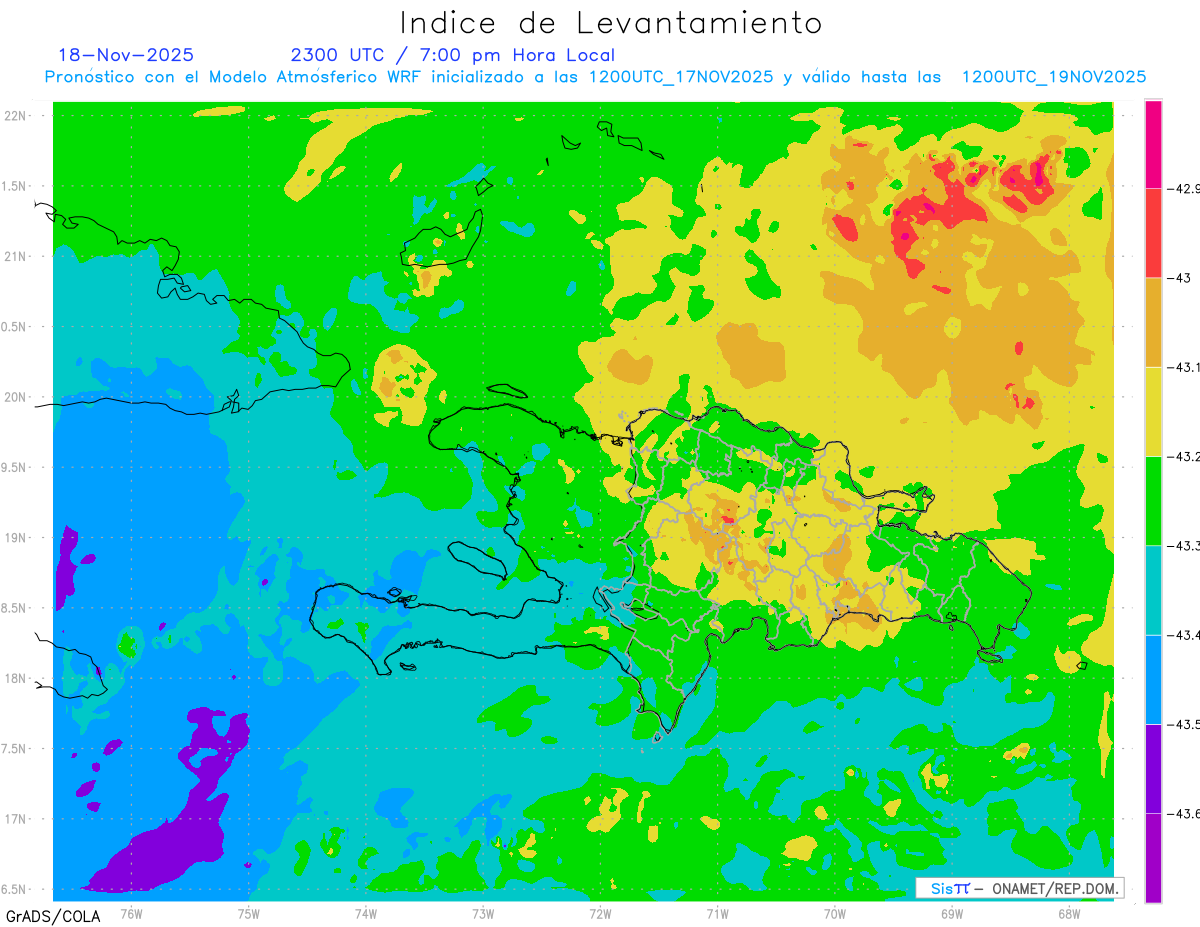Screen dimensions: 1200x927
Task: Click the "75W" longitude label
Action: tap(249, 913)
